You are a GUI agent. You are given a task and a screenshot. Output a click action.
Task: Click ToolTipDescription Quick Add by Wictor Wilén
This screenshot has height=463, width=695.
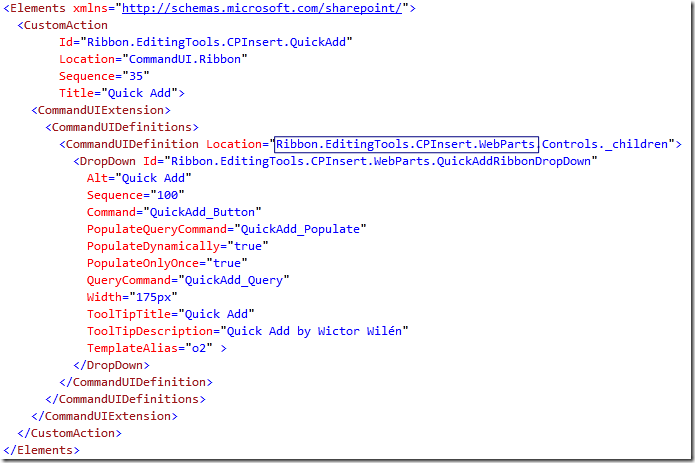[x=248, y=331]
